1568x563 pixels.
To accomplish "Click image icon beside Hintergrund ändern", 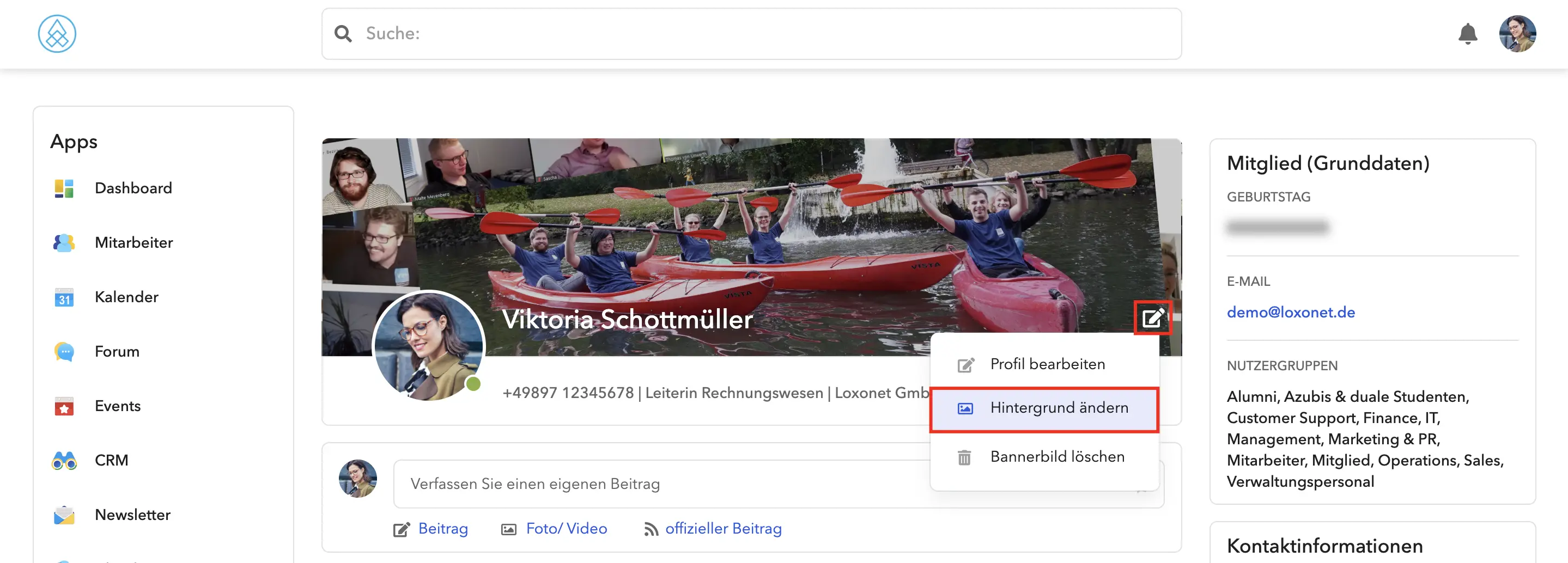I will [x=965, y=408].
